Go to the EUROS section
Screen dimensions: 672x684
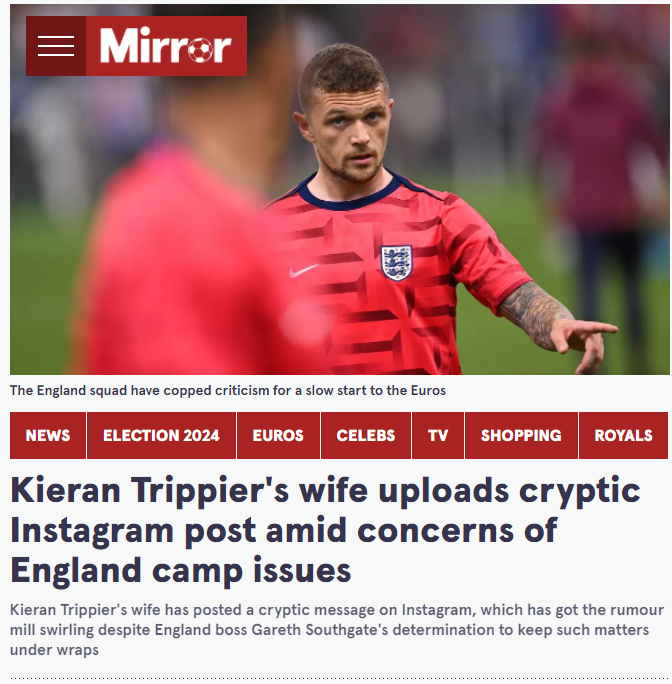278,435
